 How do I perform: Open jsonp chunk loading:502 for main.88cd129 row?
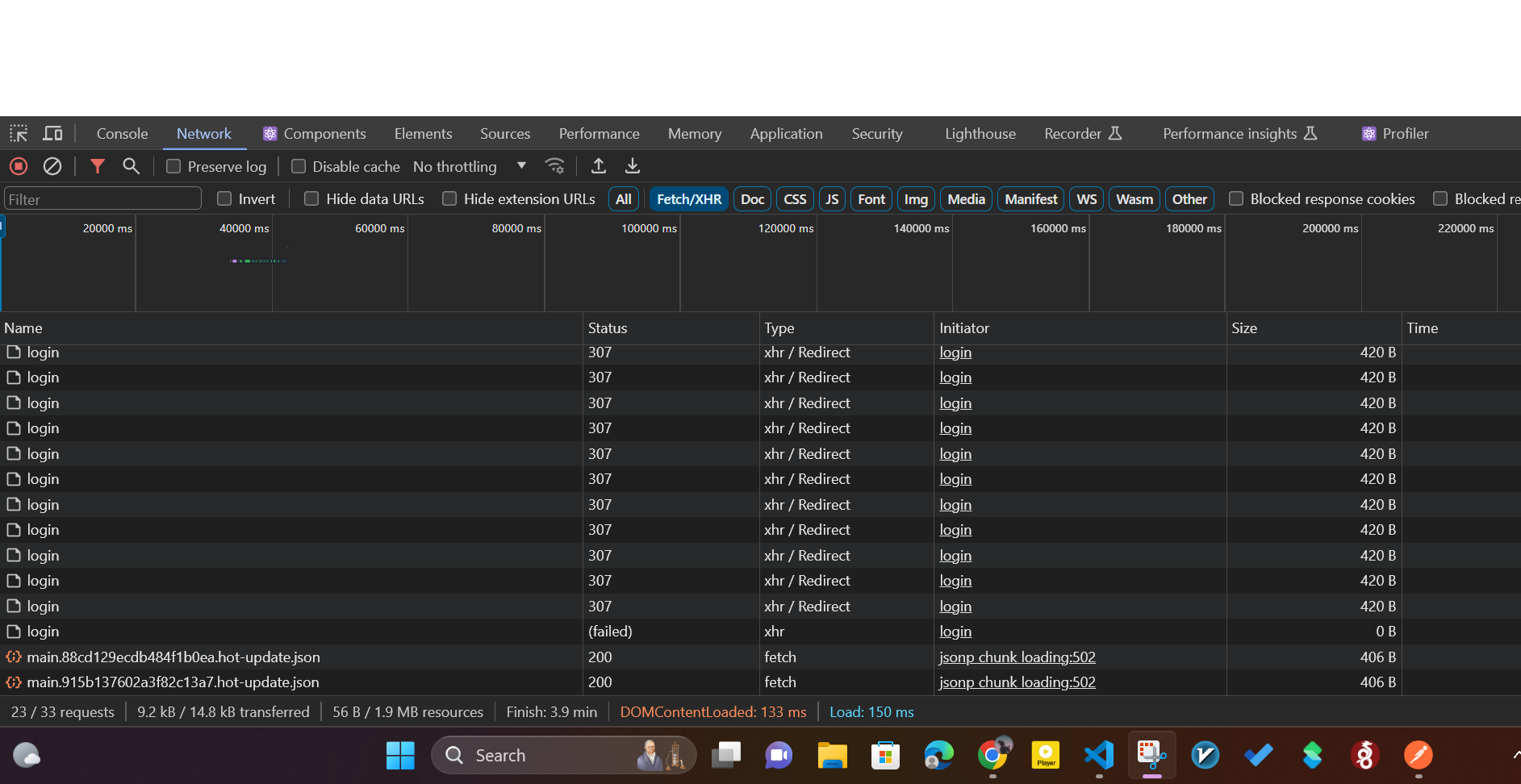click(x=1017, y=657)
